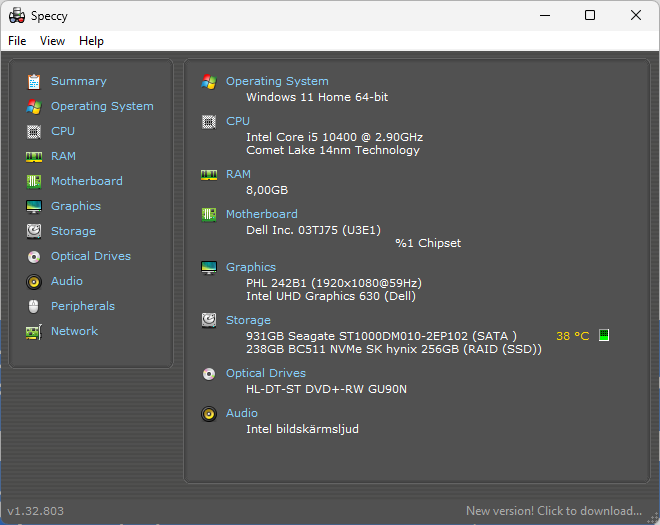Click the Optical Drives disc icon in sidebar
This screenshot has width=660, height=525.
coord(34,256)
